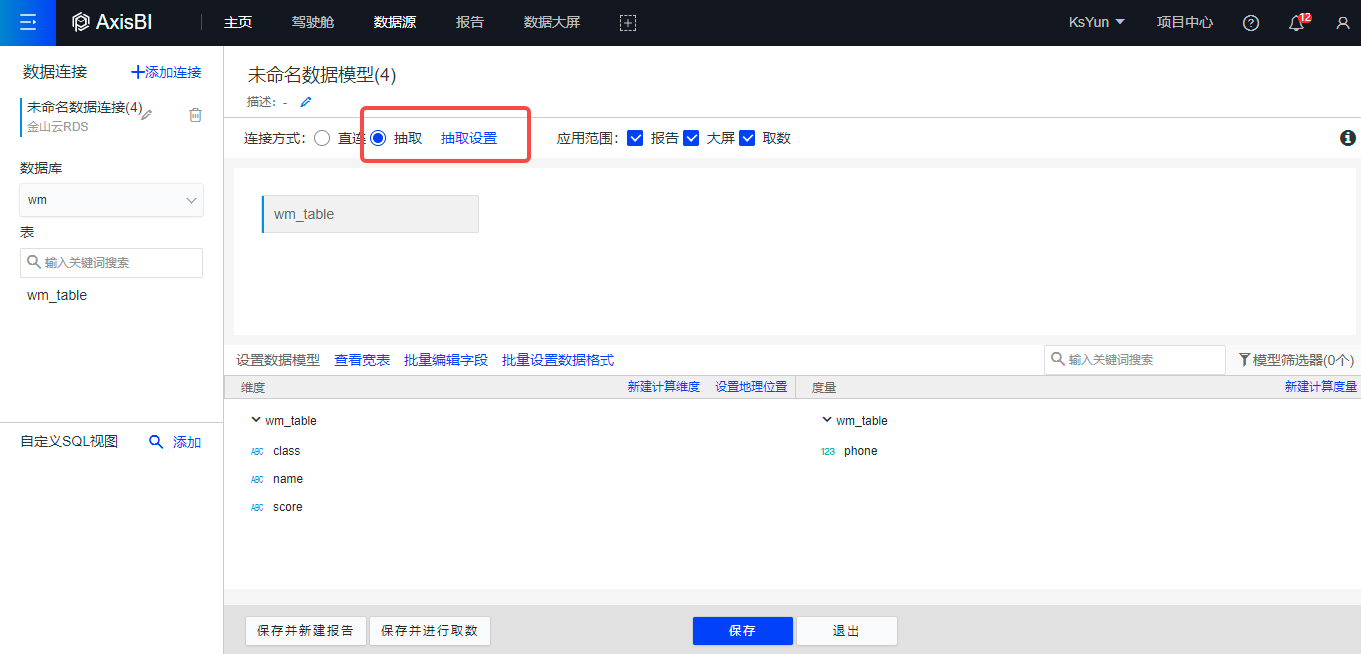The height and width of the screenshot is (654, 1361).
Task: Select the 直连 radio button
Action: (x=322, y=138)
